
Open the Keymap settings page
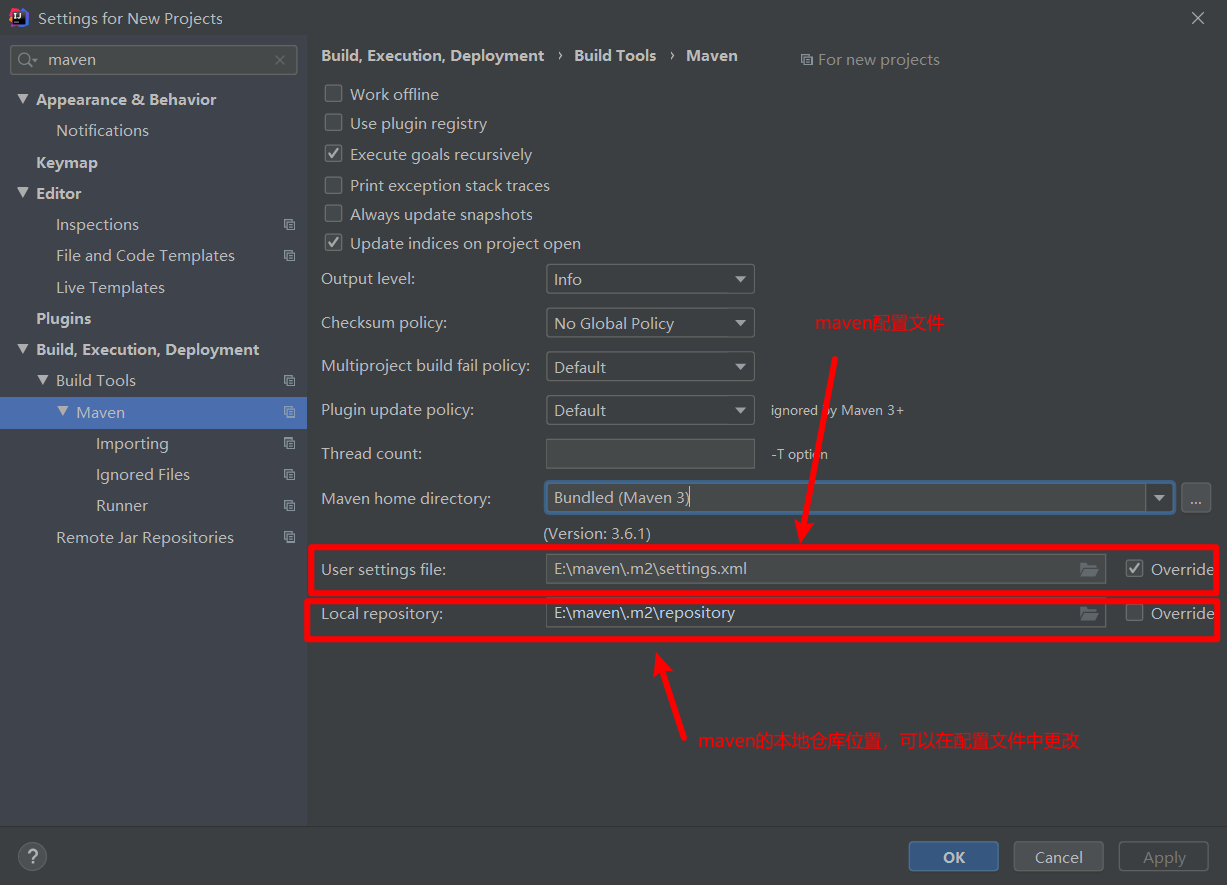click(x=67, y=162)
